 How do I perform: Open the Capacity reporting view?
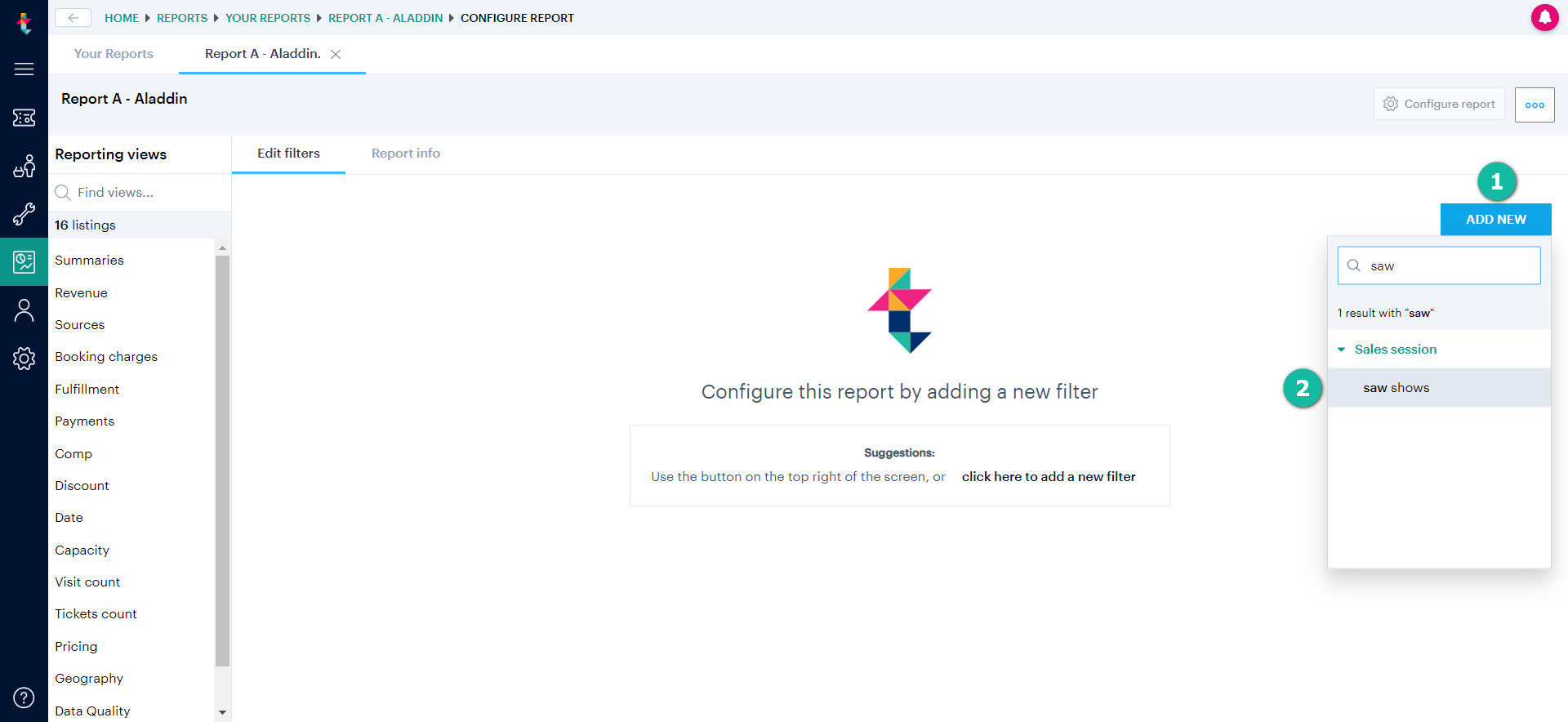(x=82, y=550)
